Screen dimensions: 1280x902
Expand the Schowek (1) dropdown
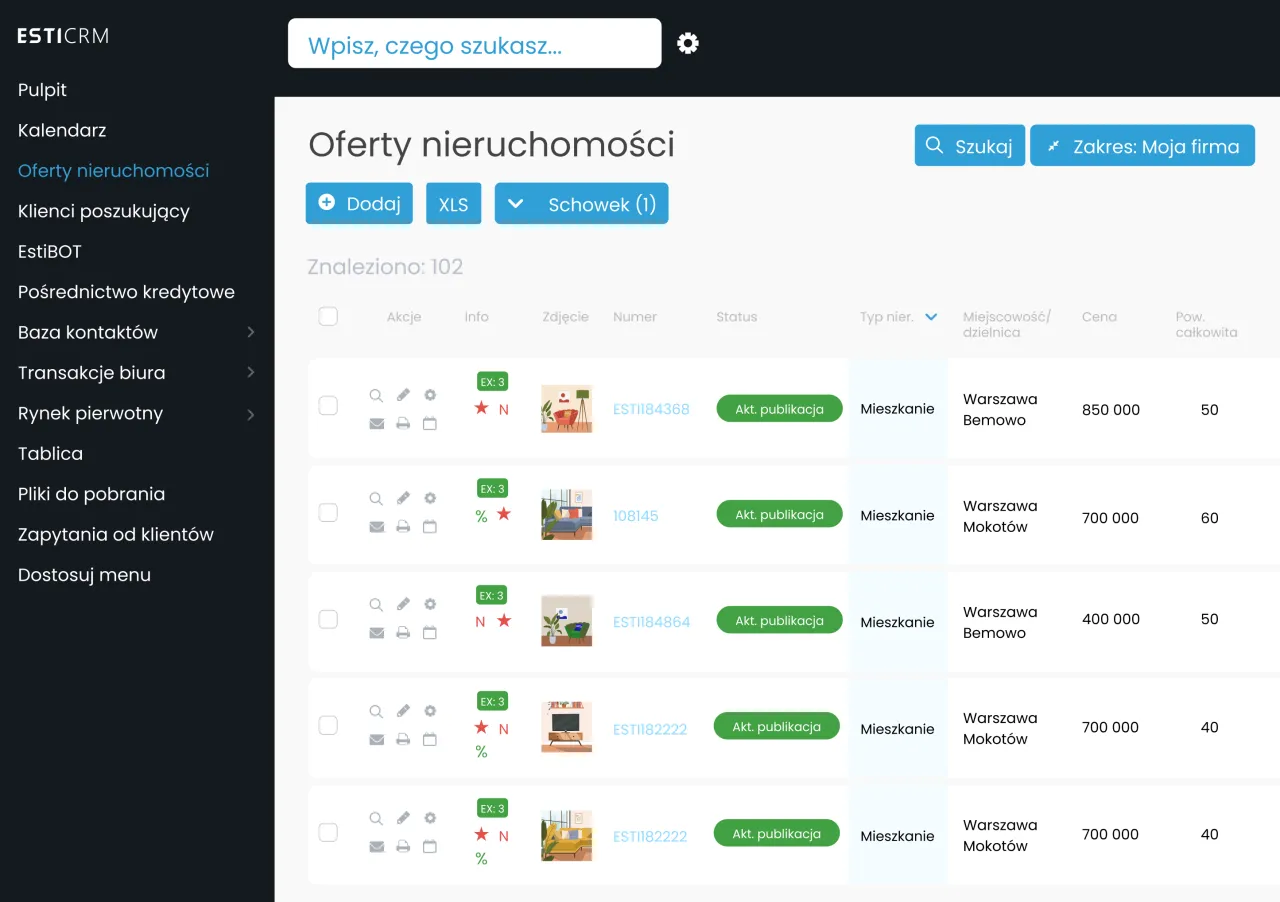(x=581, y=203)
